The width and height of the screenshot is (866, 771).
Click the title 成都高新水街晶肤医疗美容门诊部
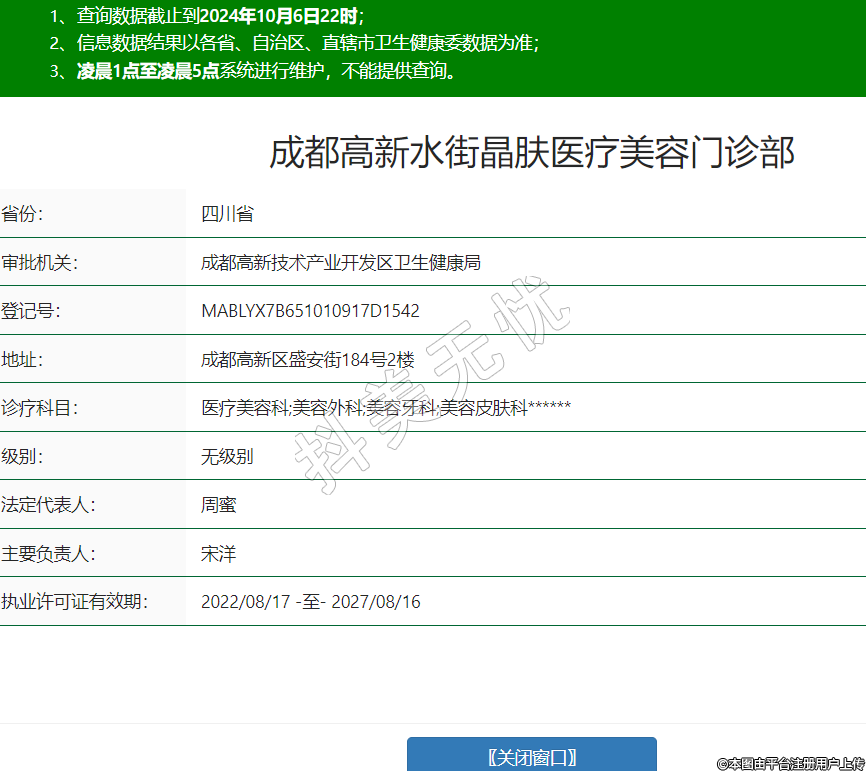pyautogui.click(x=532, y=153)
